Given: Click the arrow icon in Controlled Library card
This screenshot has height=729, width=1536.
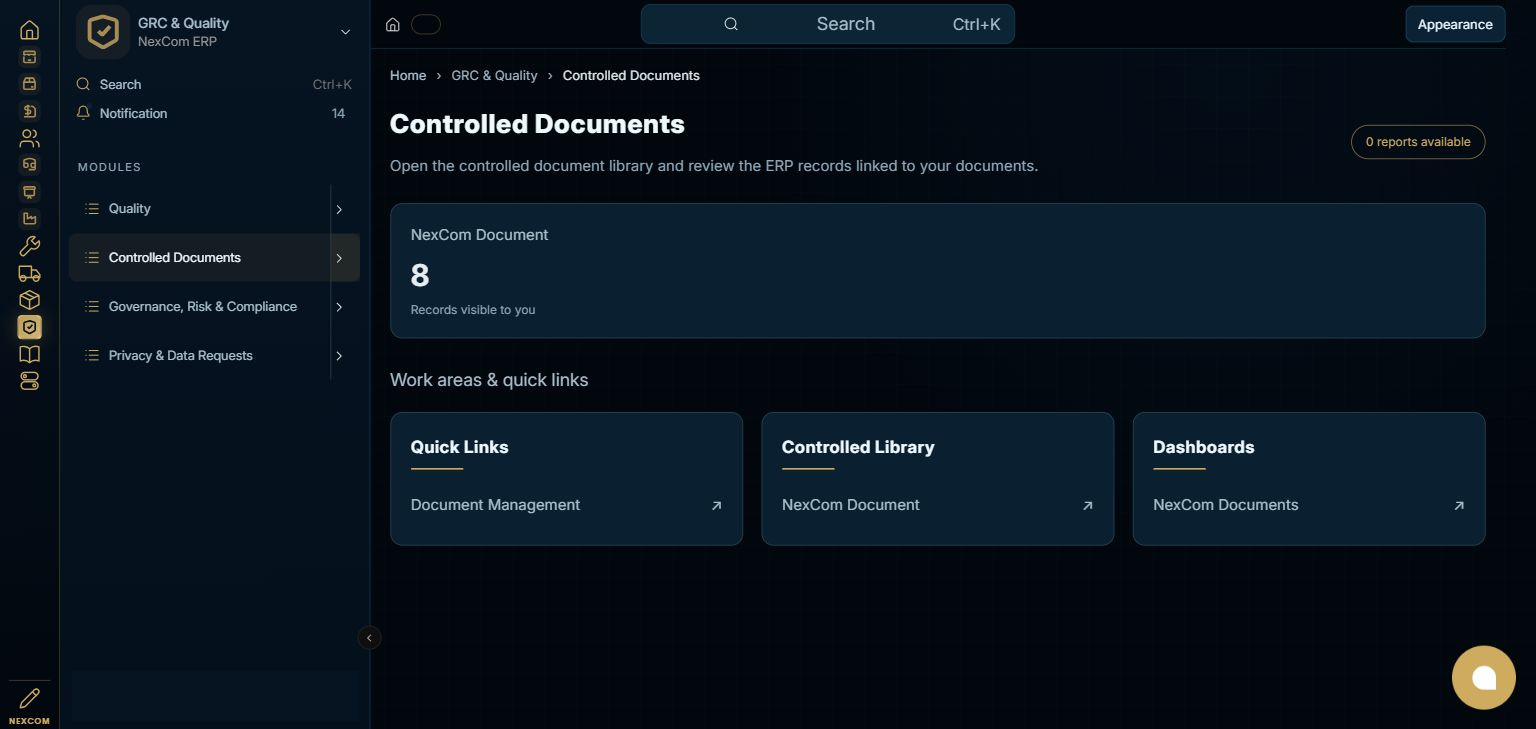Looking at the screenshot, I should pyautogui.click(x=1088, y=506).
